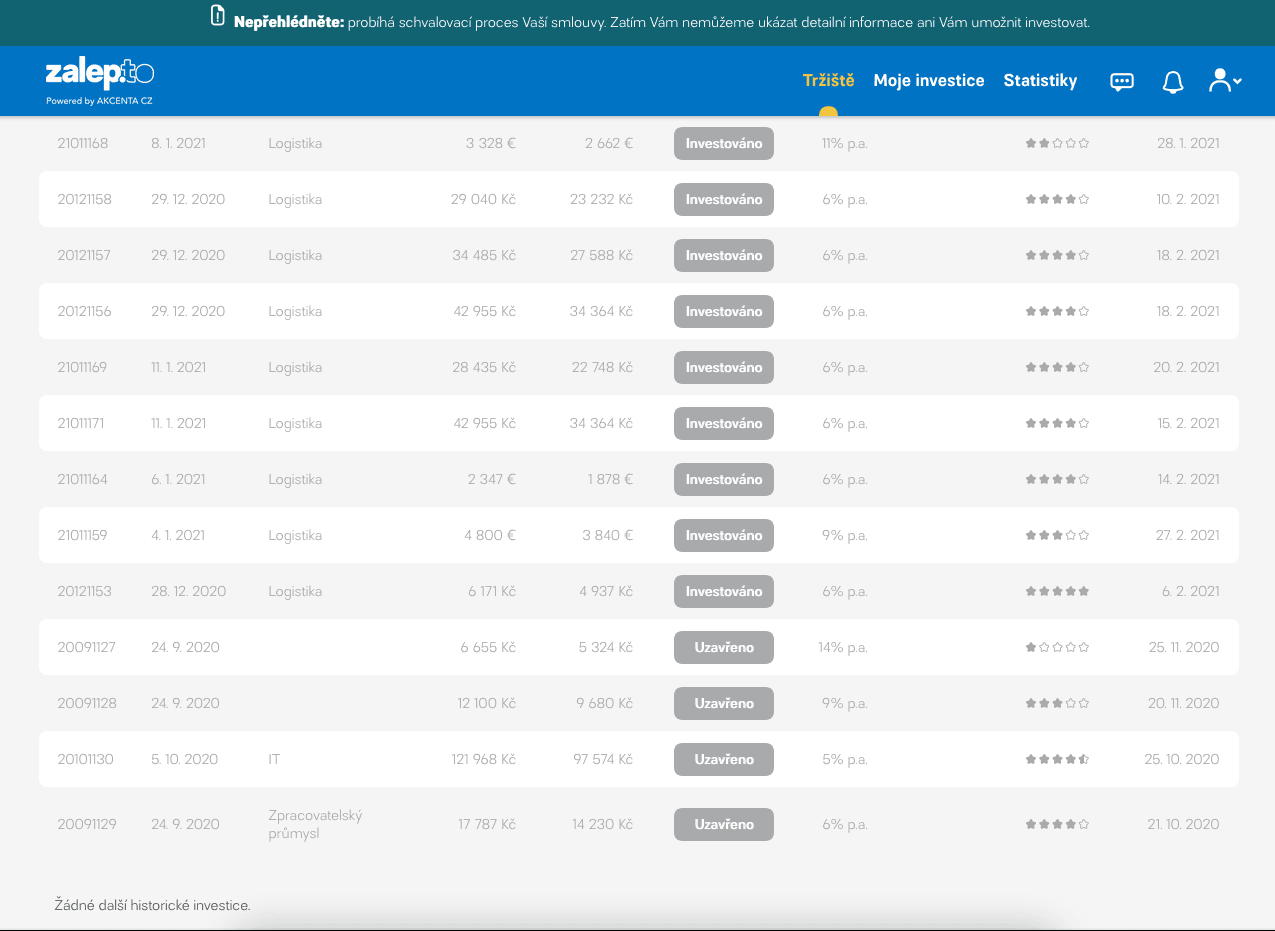Open the Moje investice tab
Screen dimensions: 1275x931
(x=929, y=81)
